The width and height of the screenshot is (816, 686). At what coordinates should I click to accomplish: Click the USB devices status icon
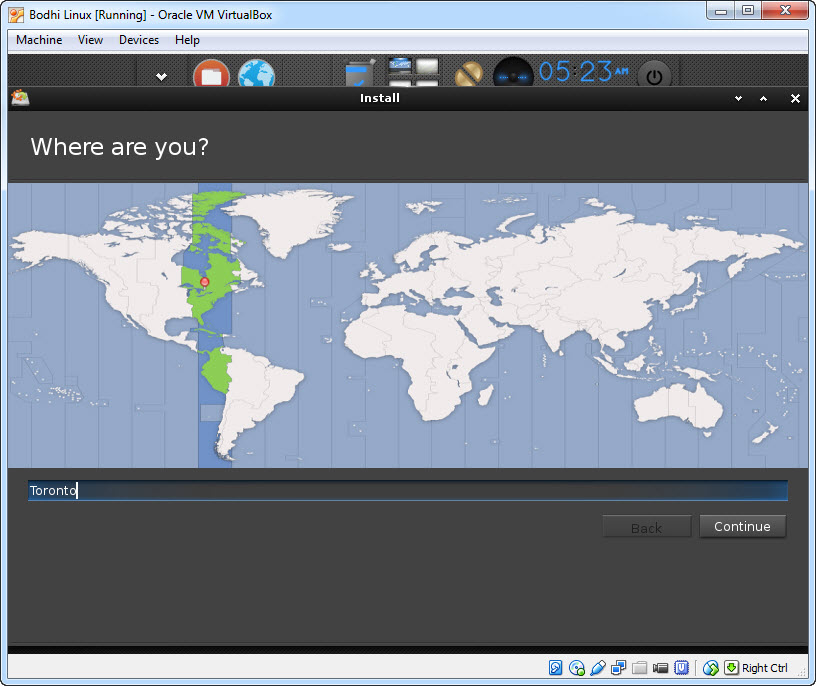[x=598, y=668]
